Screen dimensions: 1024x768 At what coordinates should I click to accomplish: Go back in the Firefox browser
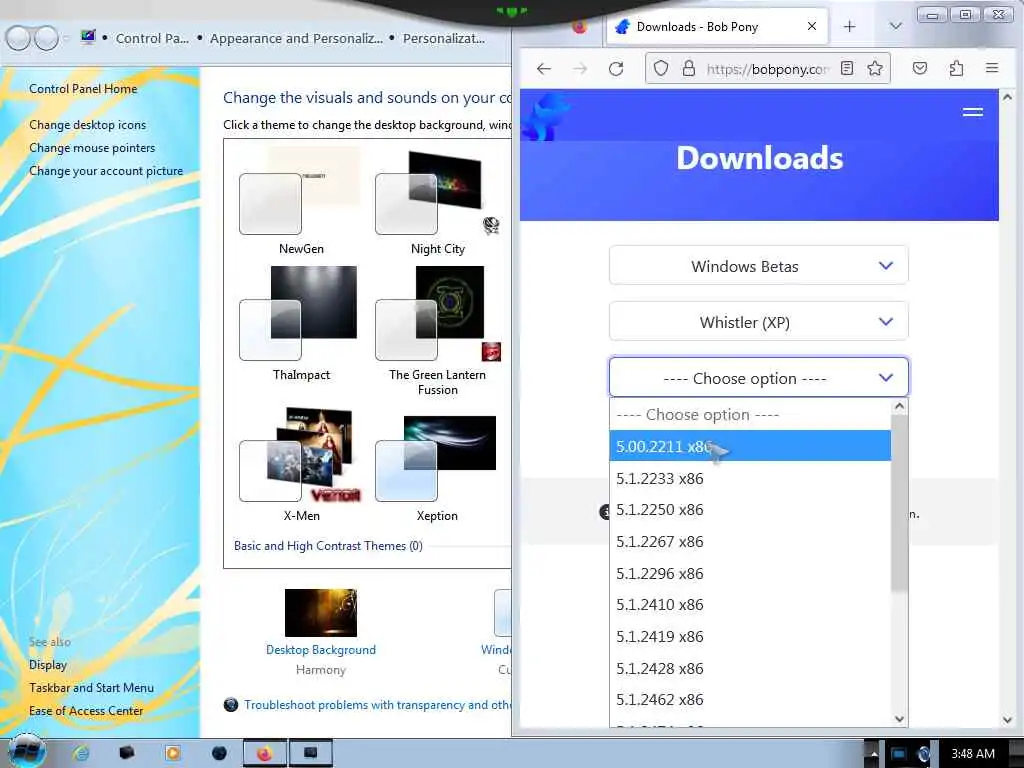[544, 69]
